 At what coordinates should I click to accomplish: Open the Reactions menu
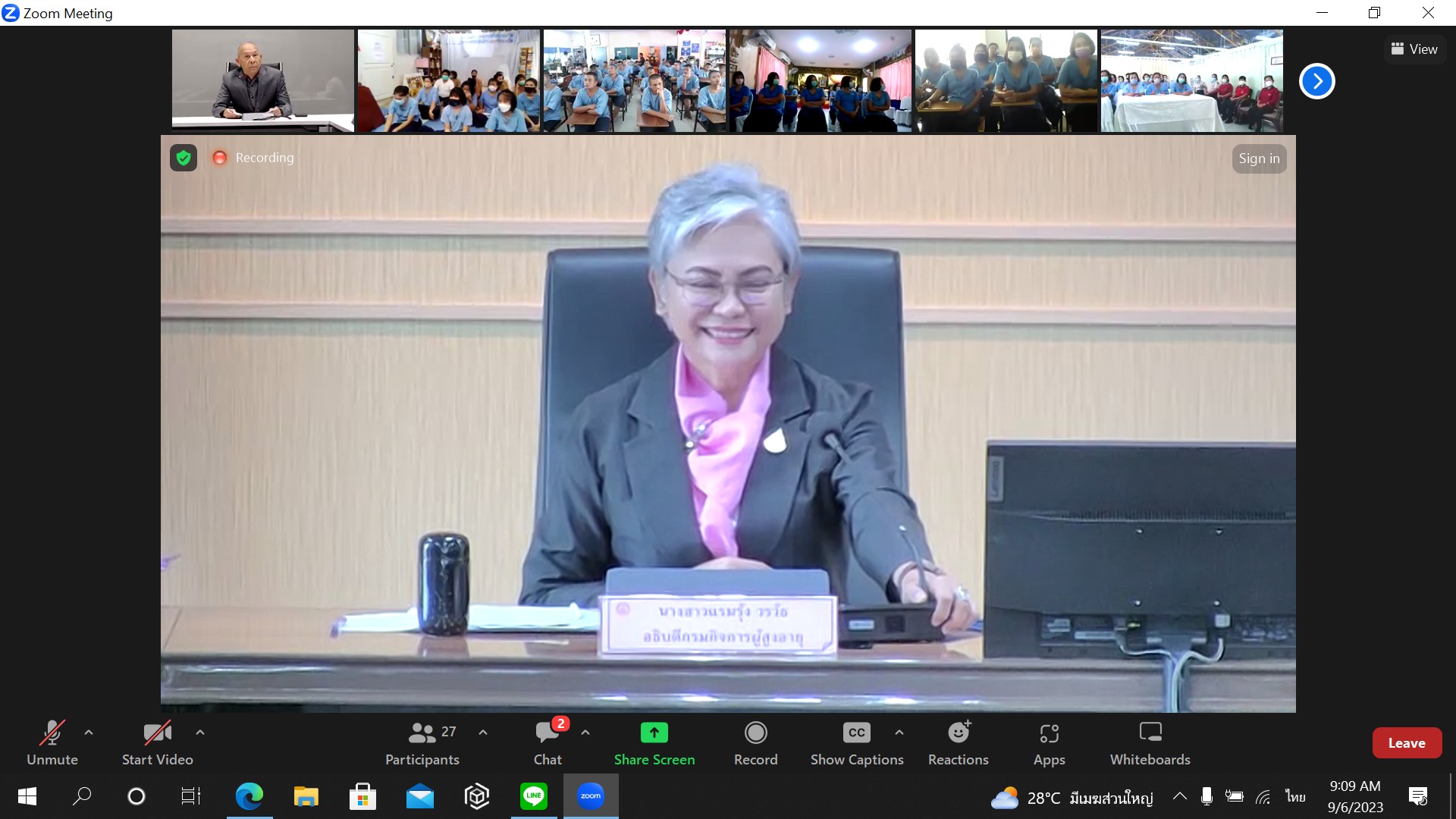pos(958,743)
